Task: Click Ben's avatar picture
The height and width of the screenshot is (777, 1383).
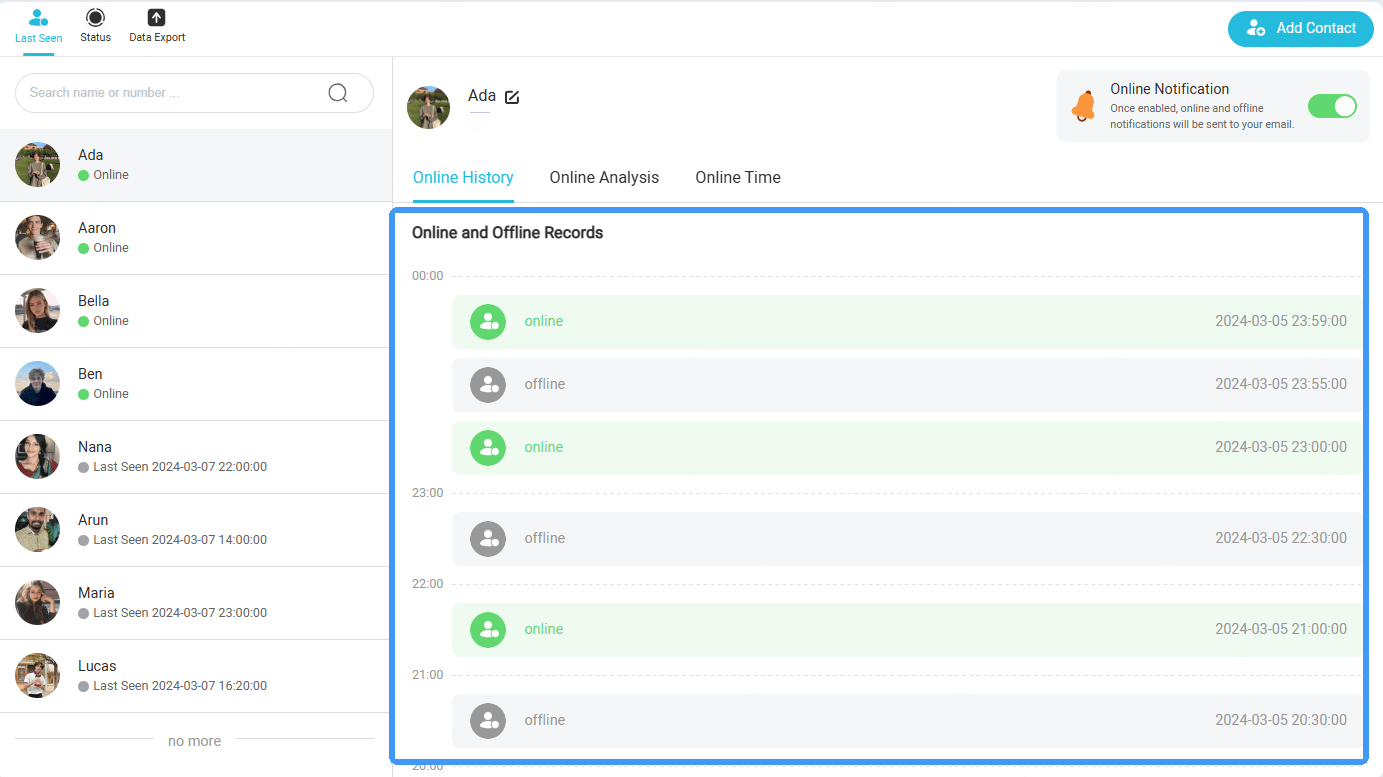Action: (38, 384)
